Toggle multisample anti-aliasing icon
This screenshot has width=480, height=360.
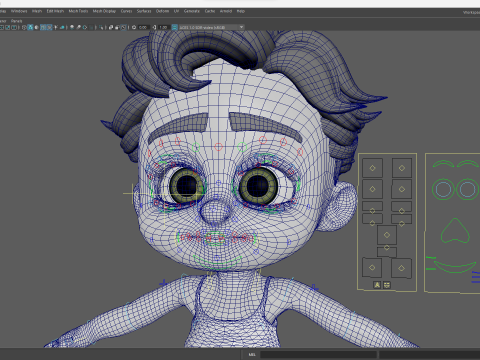[x=85, y=27]
